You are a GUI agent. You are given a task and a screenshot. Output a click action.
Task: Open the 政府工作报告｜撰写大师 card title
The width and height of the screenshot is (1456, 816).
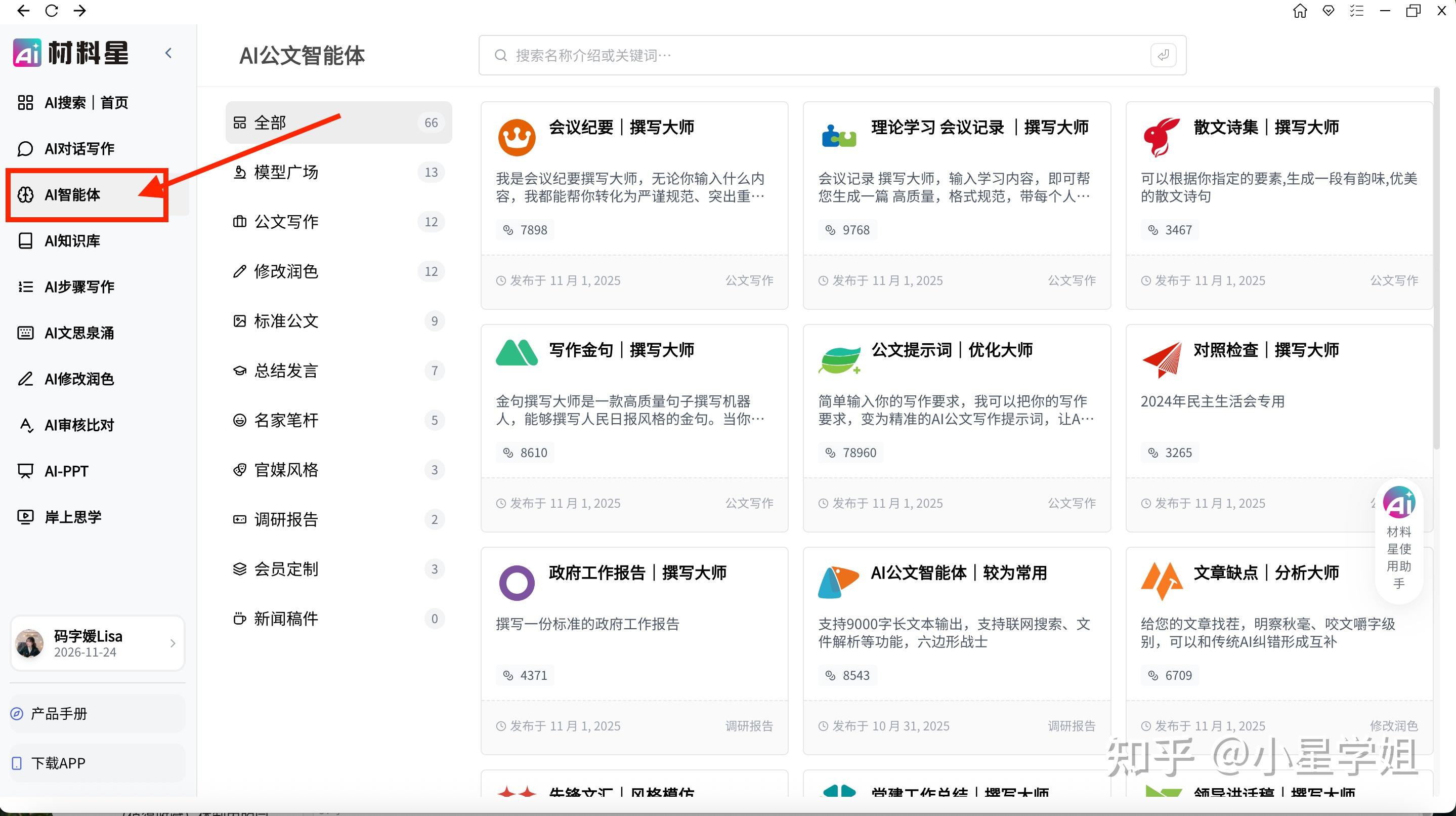pyautogui.click(x=637, y=573)
